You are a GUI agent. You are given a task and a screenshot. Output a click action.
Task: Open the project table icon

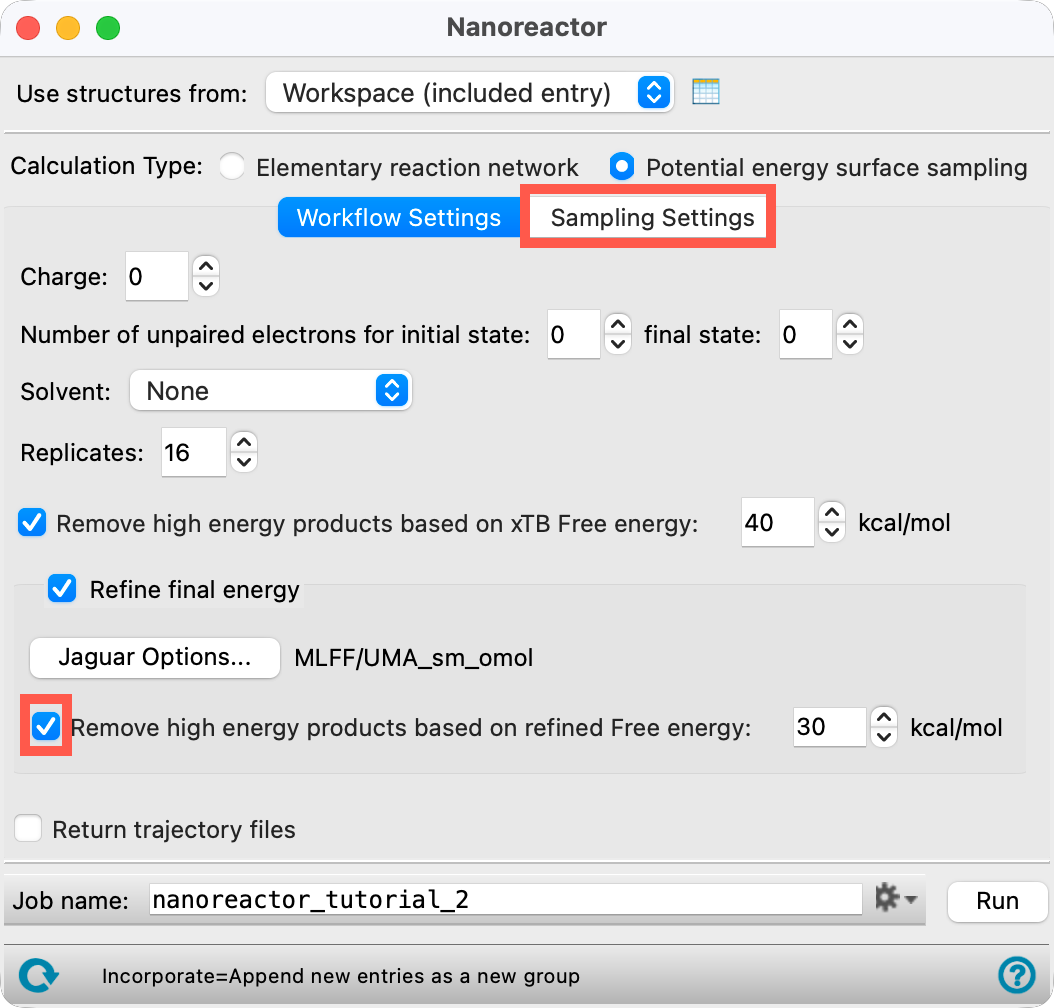click(x=706, y=91)
